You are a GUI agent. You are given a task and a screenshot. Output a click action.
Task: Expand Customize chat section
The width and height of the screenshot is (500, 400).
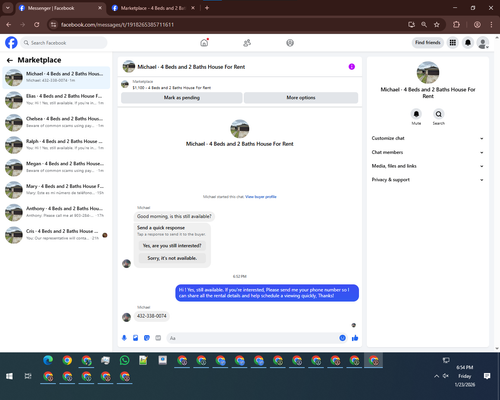(x=428, y=138)
